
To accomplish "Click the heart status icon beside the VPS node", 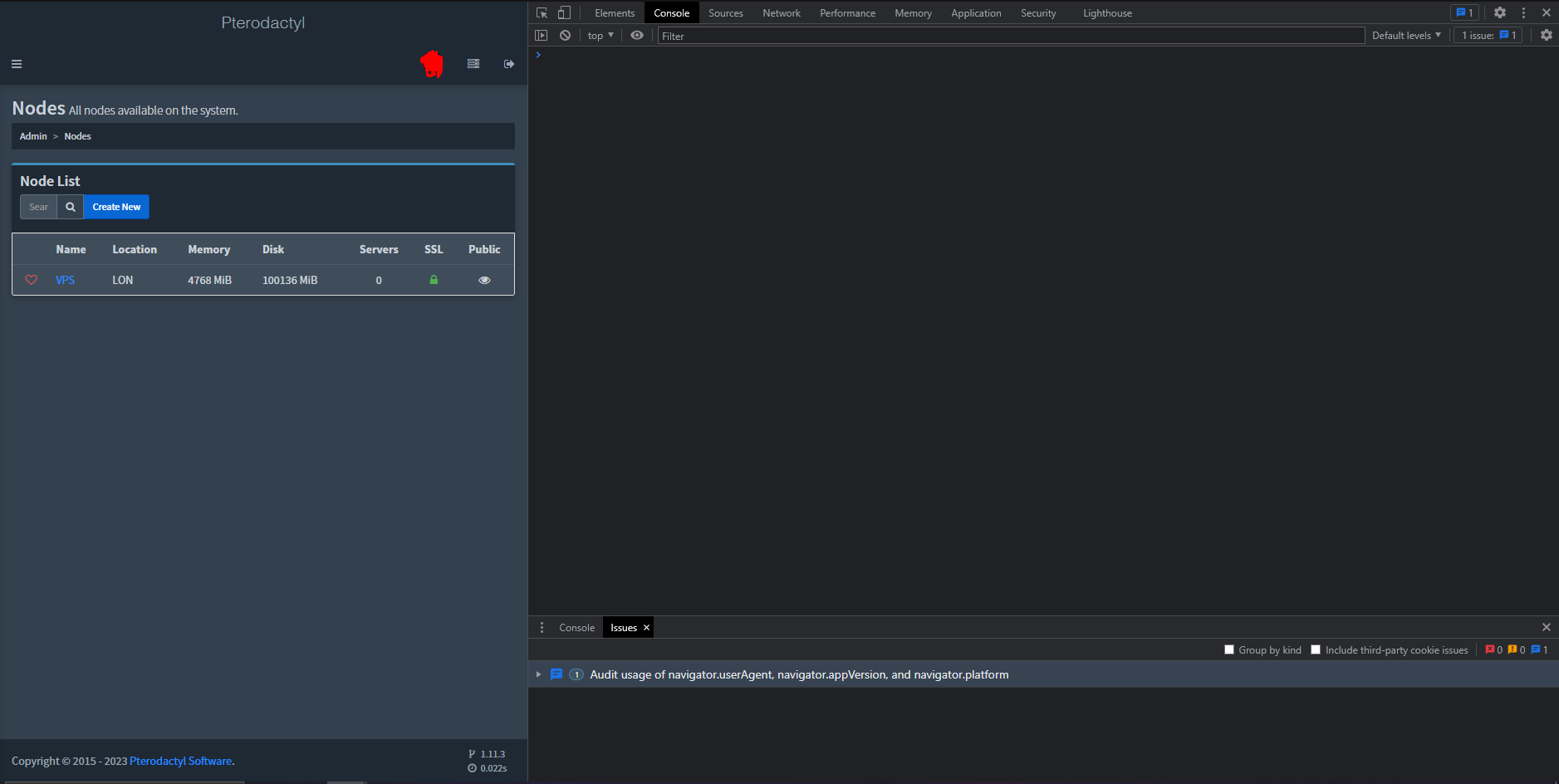I will point(32,280).
